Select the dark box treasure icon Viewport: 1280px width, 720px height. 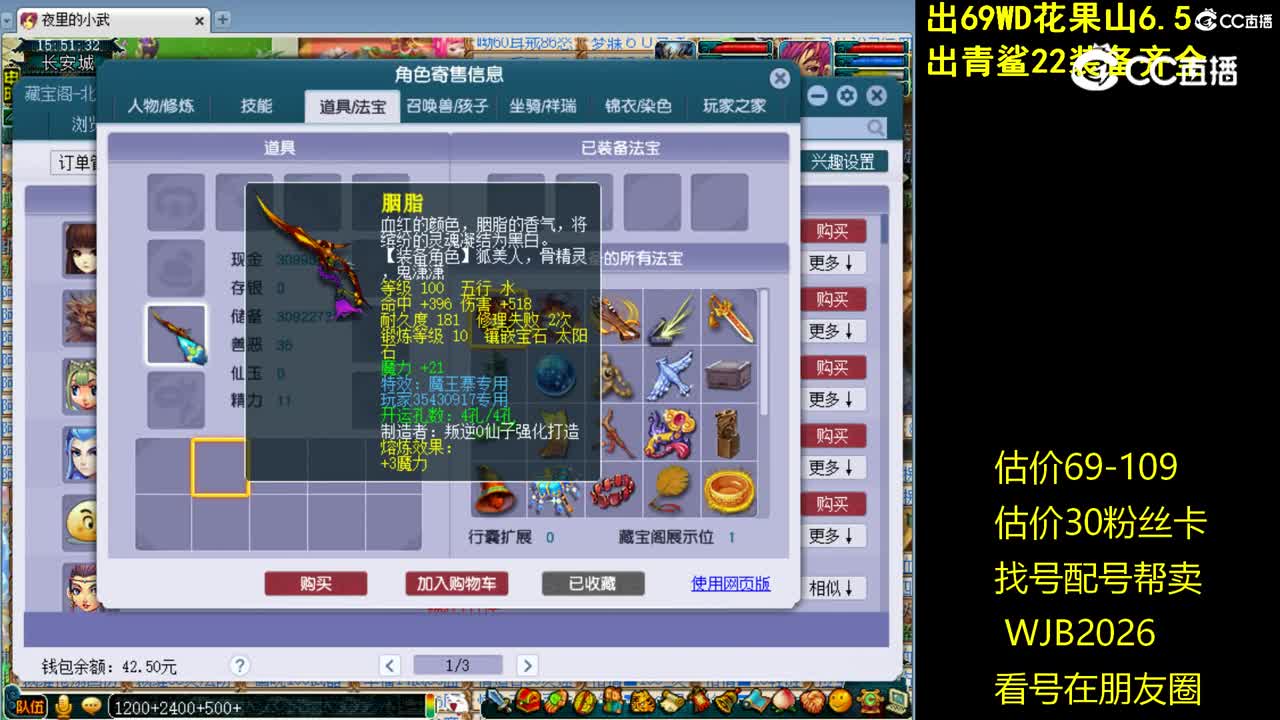pyautogui.click(x=729, y=375)
